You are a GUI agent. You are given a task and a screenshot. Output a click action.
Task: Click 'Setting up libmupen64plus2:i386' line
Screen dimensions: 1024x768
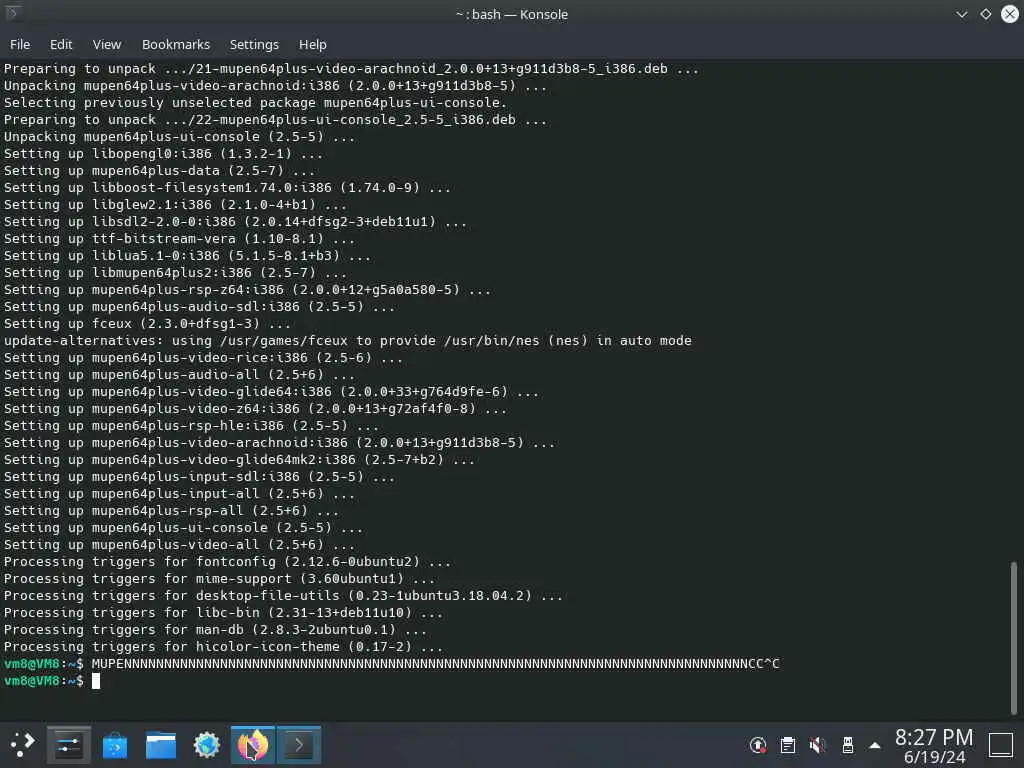(175, 272)
